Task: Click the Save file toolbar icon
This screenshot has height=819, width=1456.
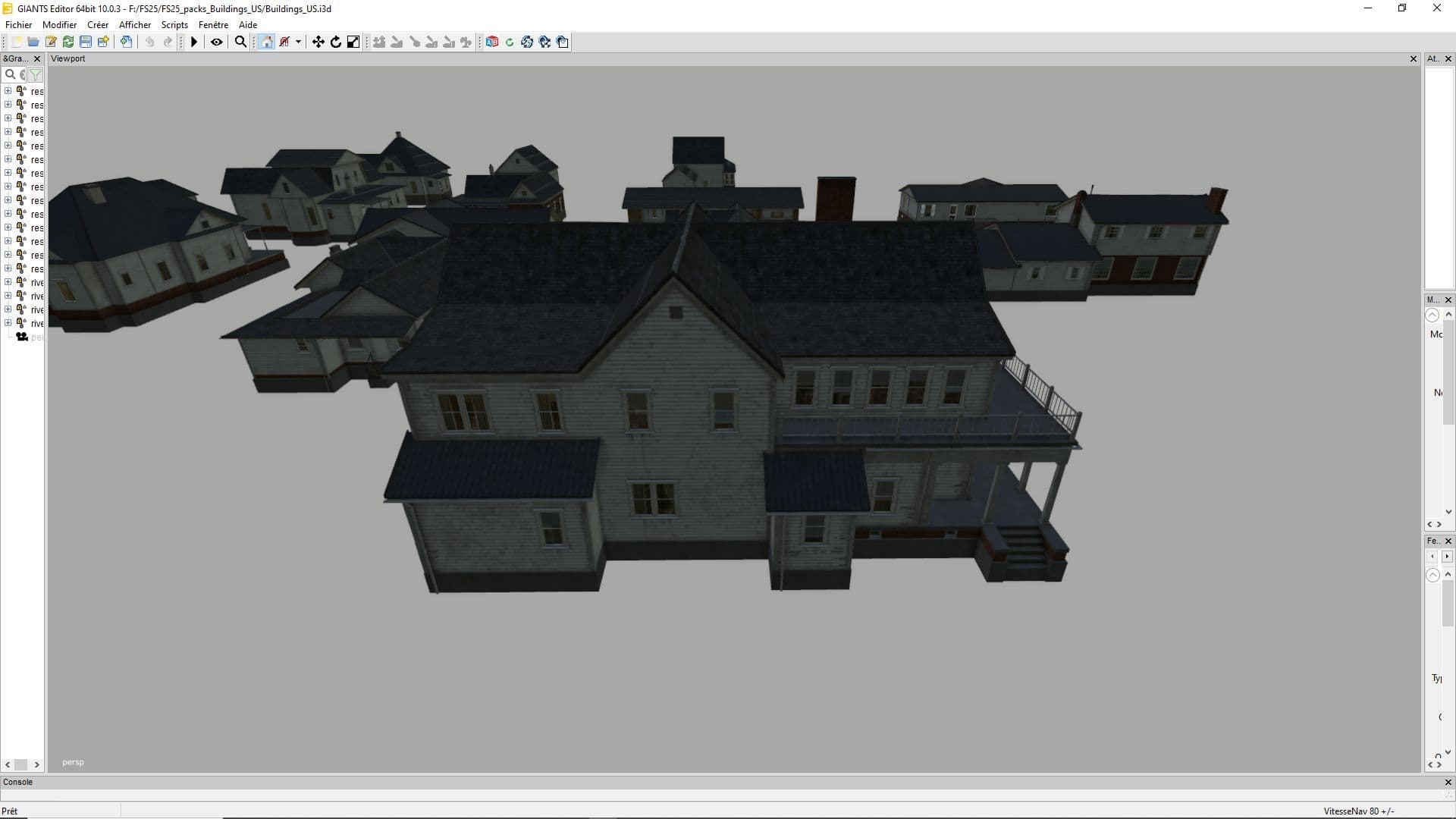Action: tap(86, 42)
